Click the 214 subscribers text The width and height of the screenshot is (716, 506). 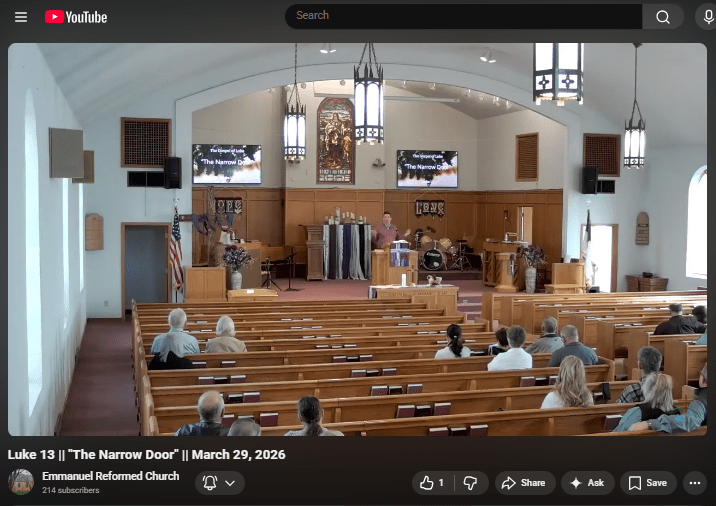pyautogui.click(x=70, y=491)
